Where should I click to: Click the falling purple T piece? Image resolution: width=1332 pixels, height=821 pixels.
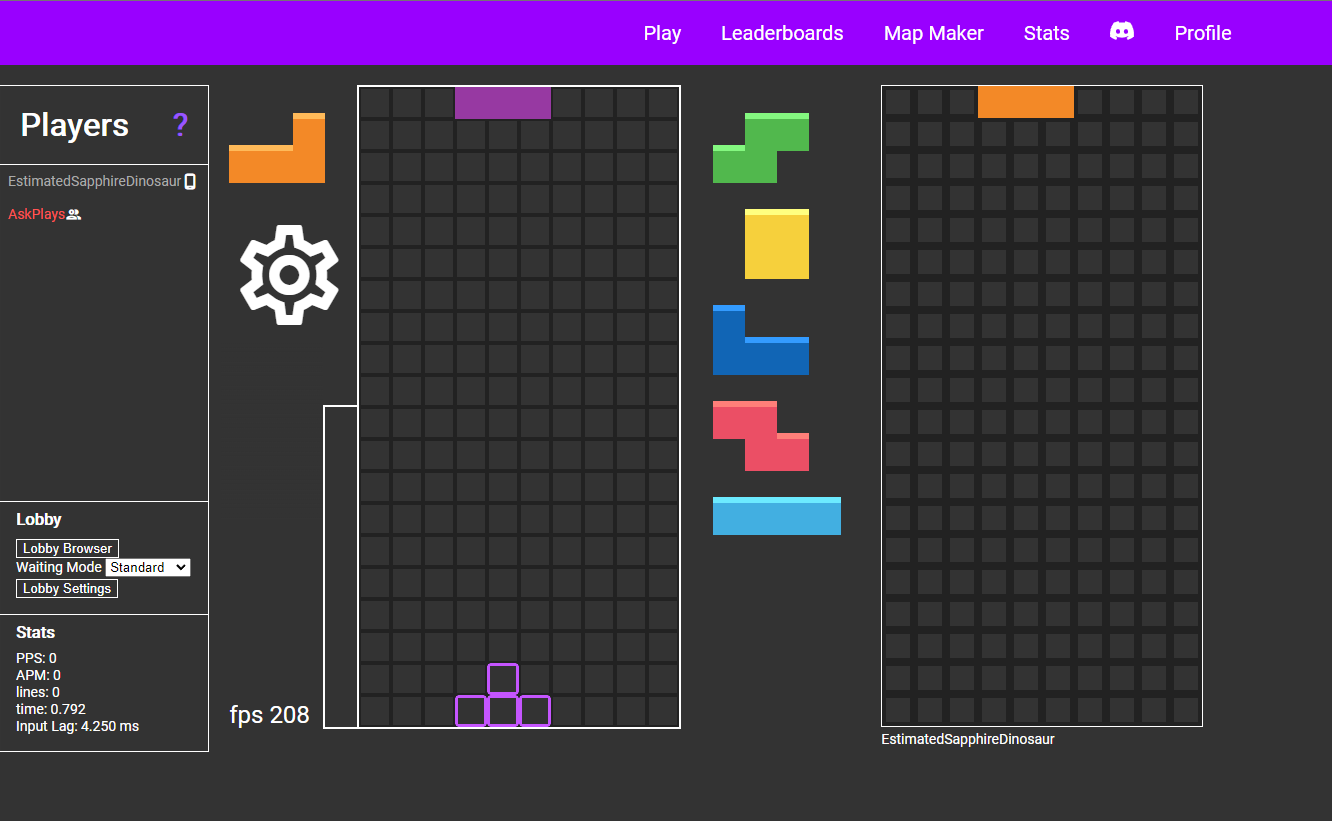(x=503, y=103)
